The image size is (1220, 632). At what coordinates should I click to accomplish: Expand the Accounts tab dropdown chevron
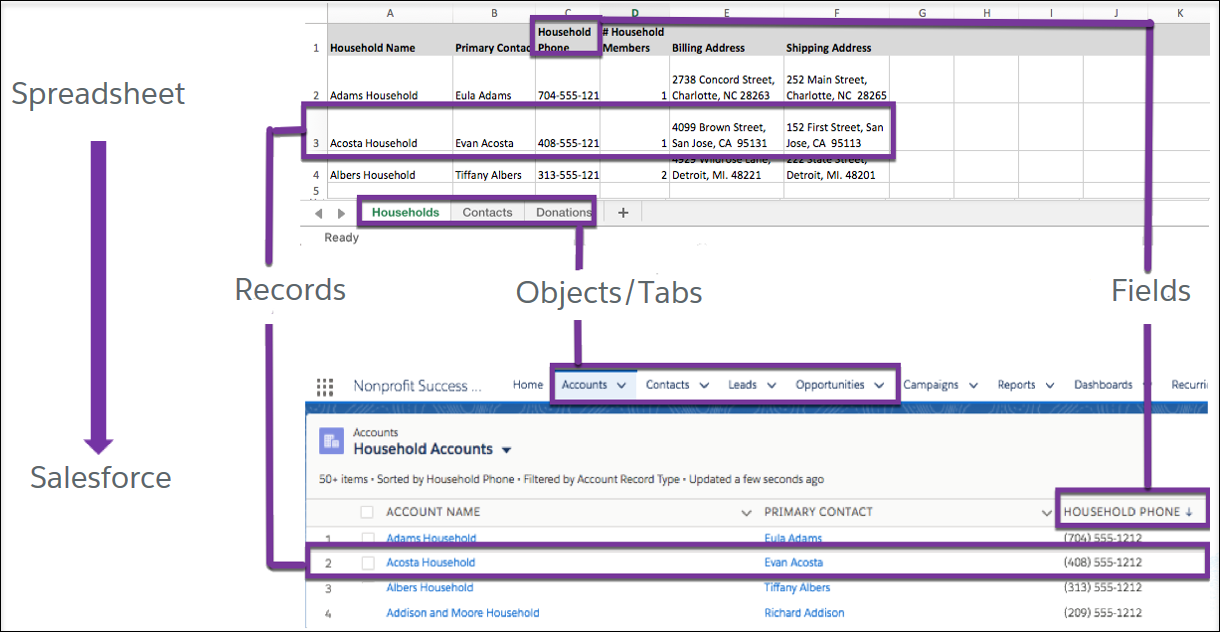(622, 385)
